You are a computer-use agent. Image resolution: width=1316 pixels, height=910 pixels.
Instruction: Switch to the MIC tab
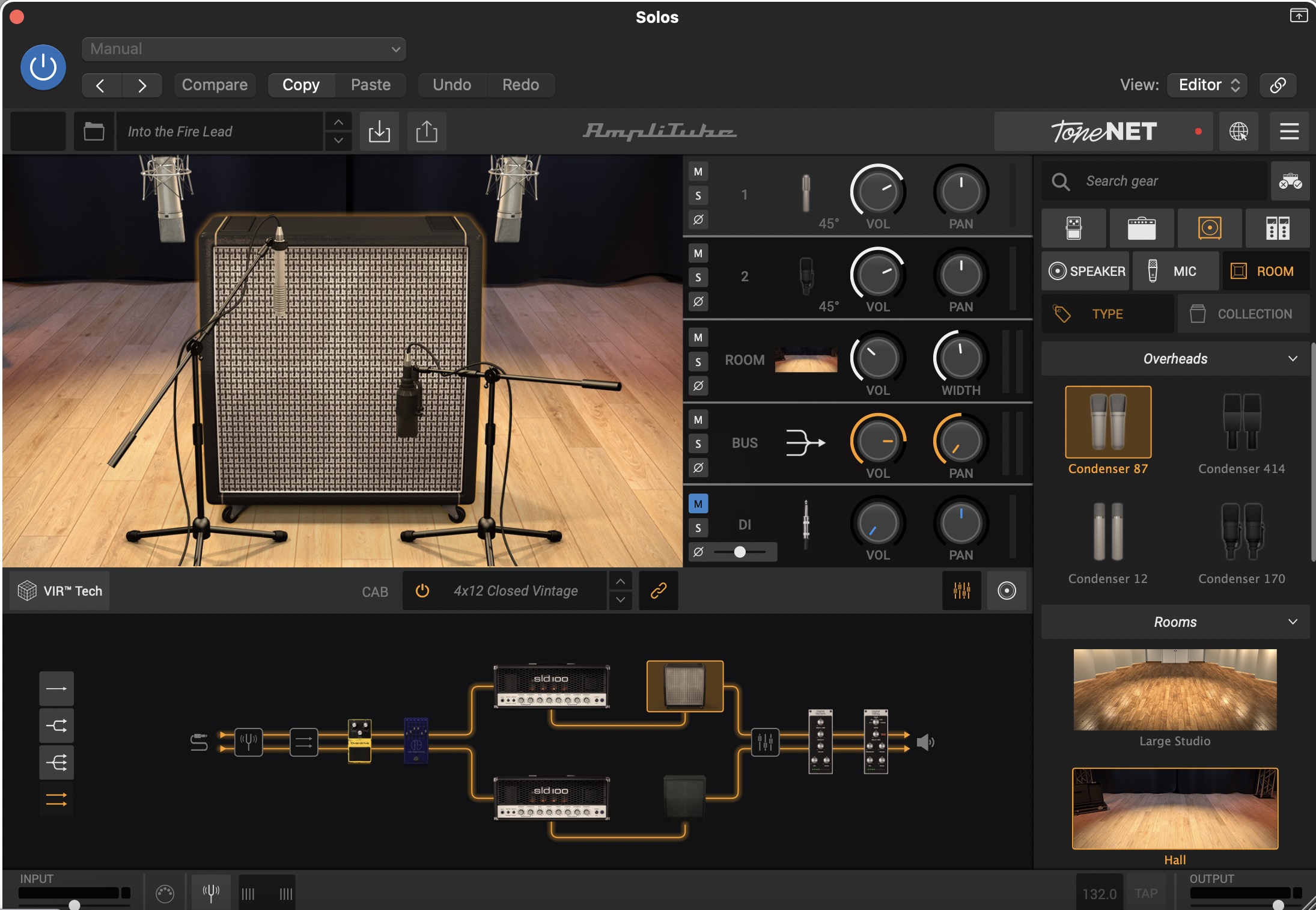(1175, 271)
